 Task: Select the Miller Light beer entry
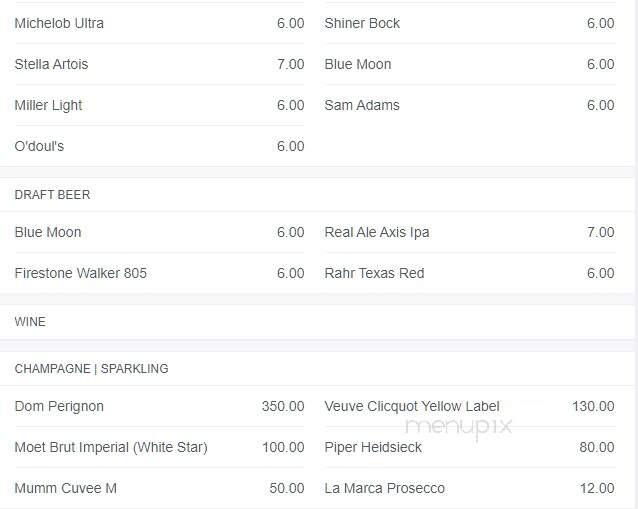point(159,105)
